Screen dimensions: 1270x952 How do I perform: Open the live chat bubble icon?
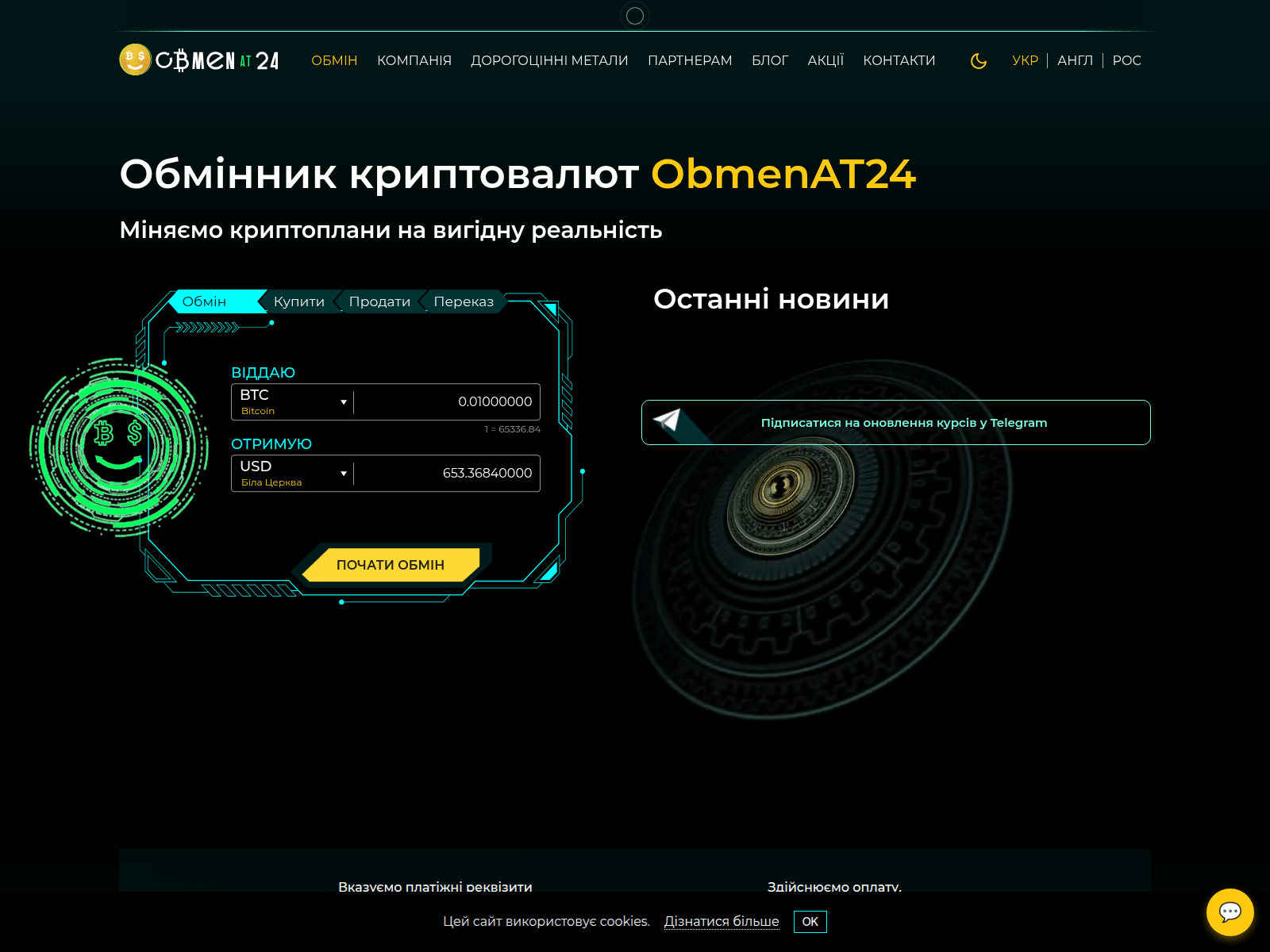pyautogui.click(x=1230, y=912)
